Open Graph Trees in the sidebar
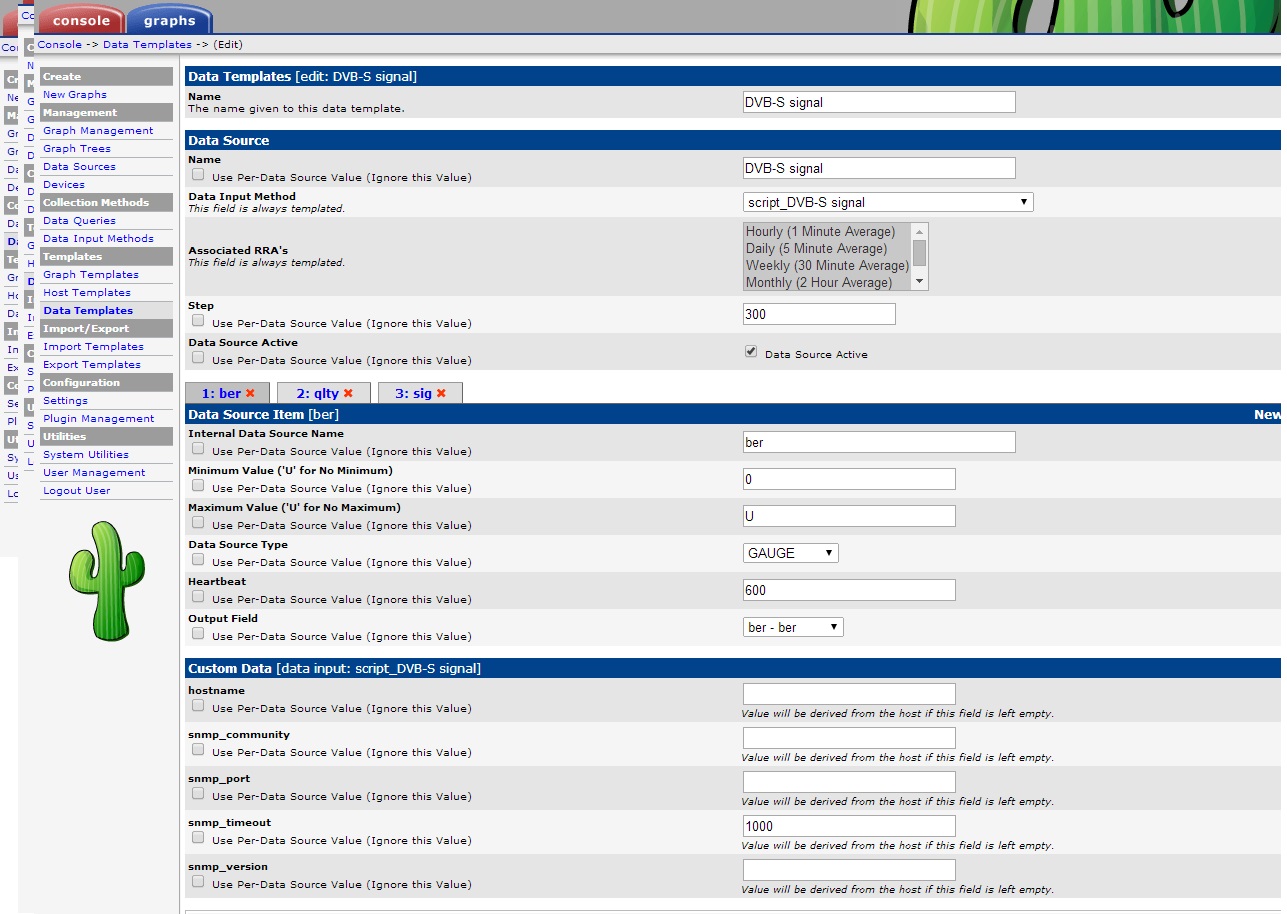 [77, 149]
